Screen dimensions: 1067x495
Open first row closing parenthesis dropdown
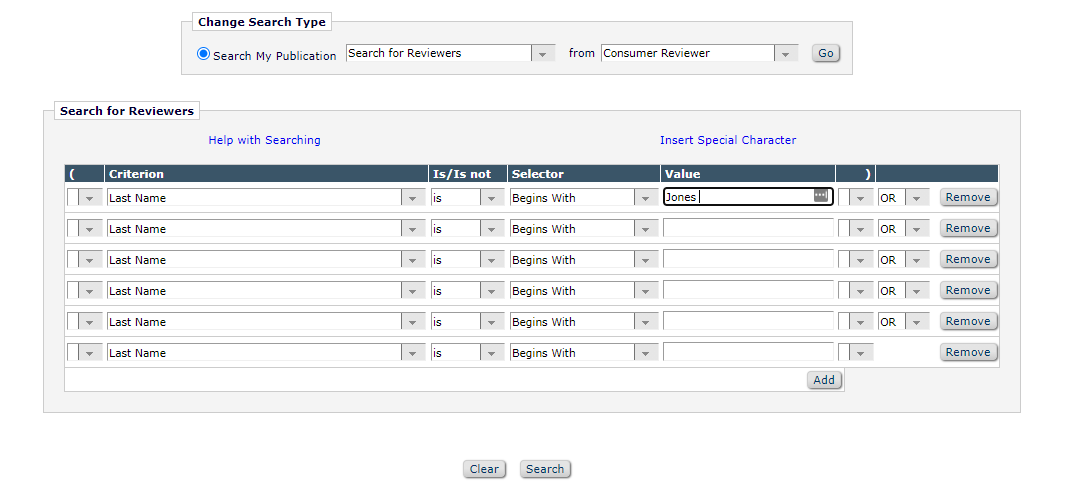pyautogui.click(x=855, y=198)
